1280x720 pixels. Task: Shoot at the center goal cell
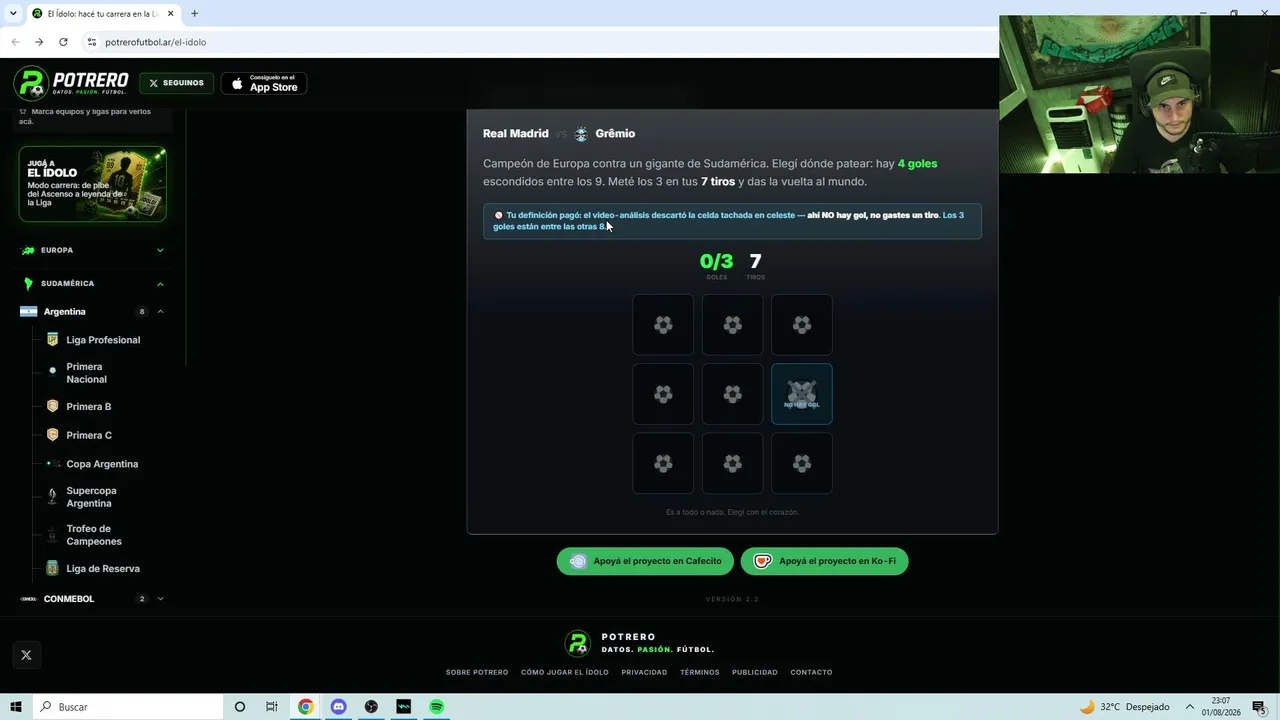[x=732, y=394]
